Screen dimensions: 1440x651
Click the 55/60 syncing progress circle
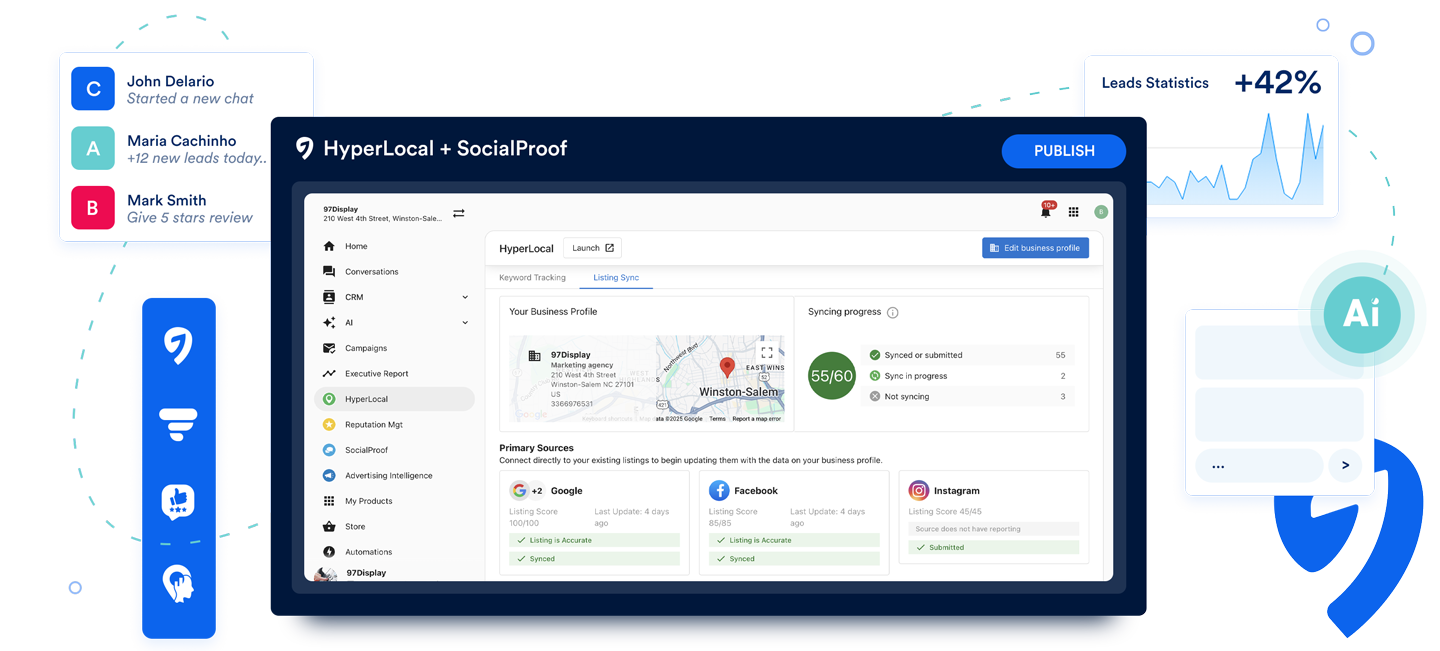pyautogui.click(x=832, y=376)
